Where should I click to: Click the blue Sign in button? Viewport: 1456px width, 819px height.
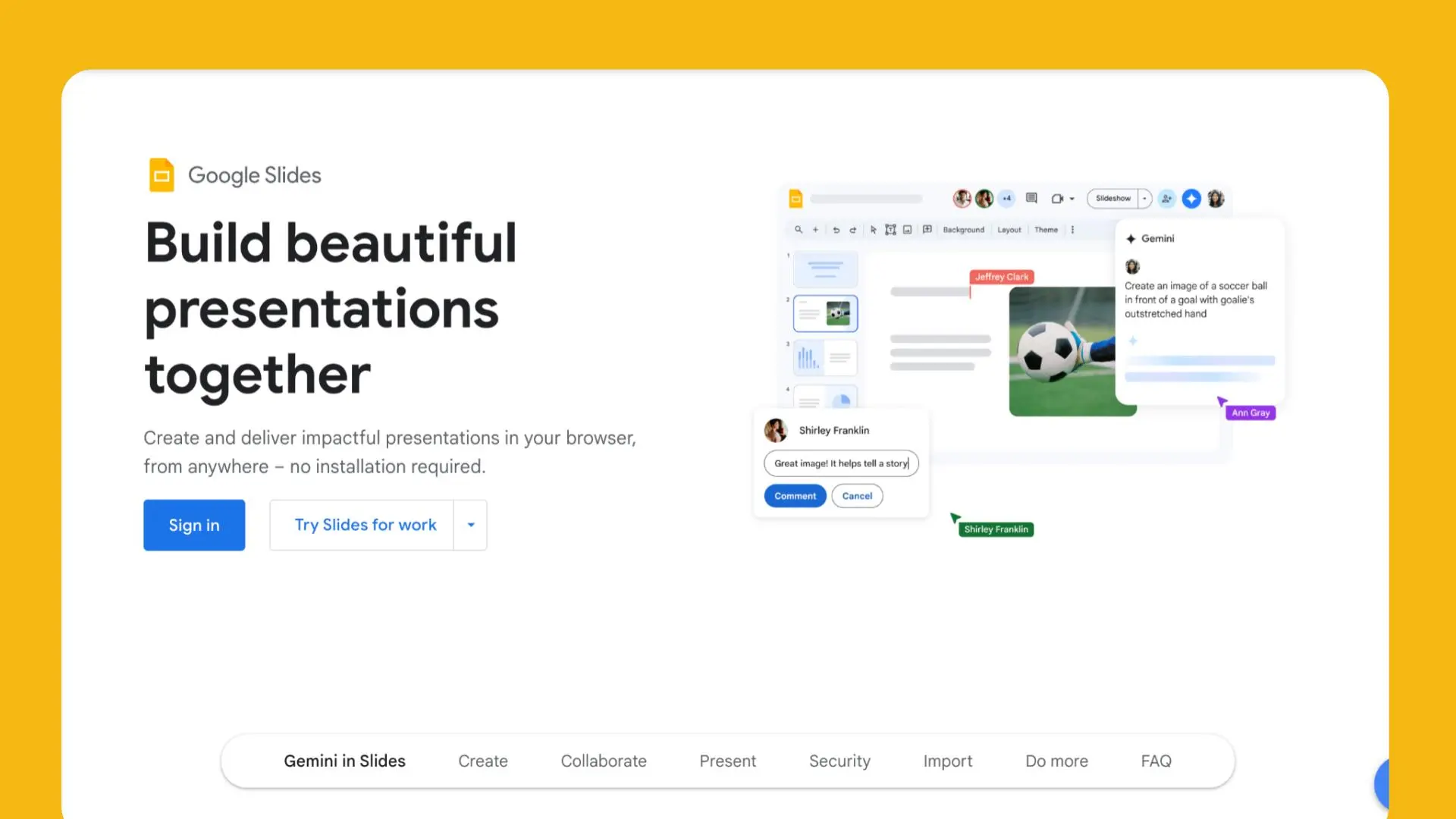click(x=194, y=525)
